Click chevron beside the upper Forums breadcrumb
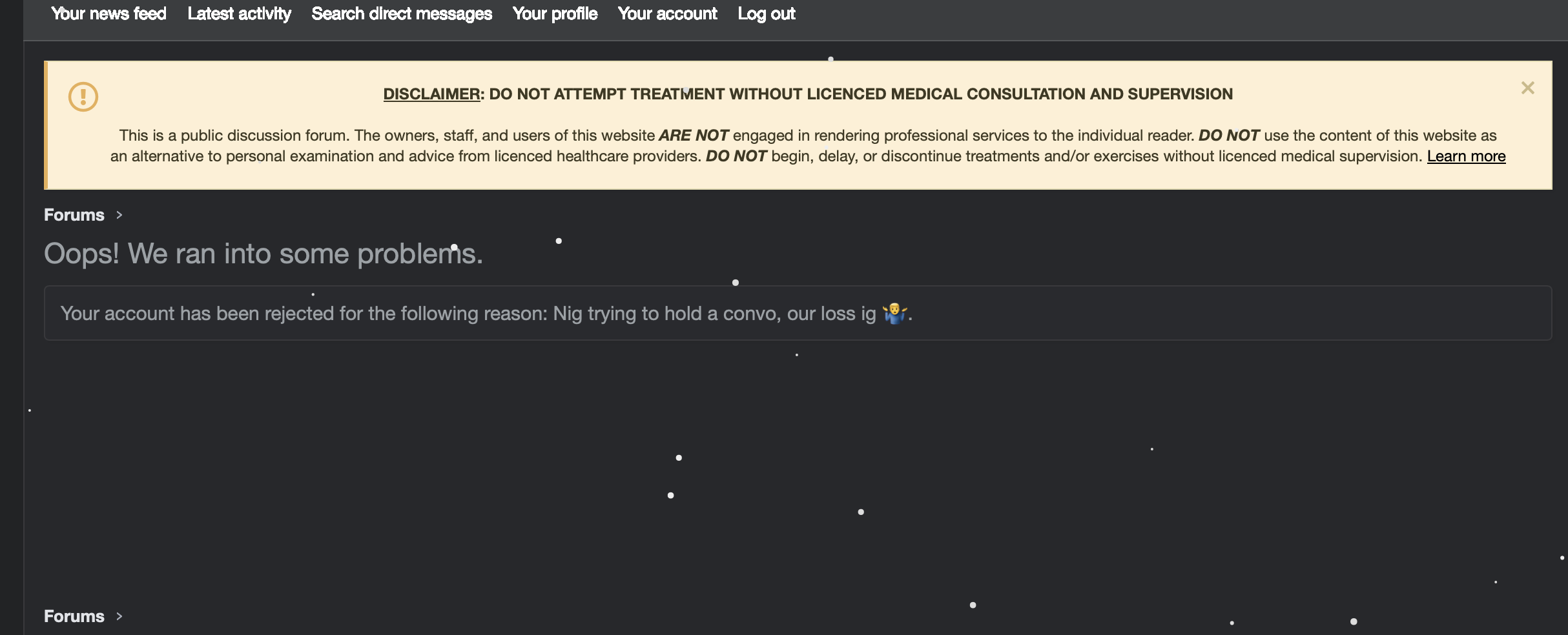This screenshot has width=1568, height=635. coord(119,215)
